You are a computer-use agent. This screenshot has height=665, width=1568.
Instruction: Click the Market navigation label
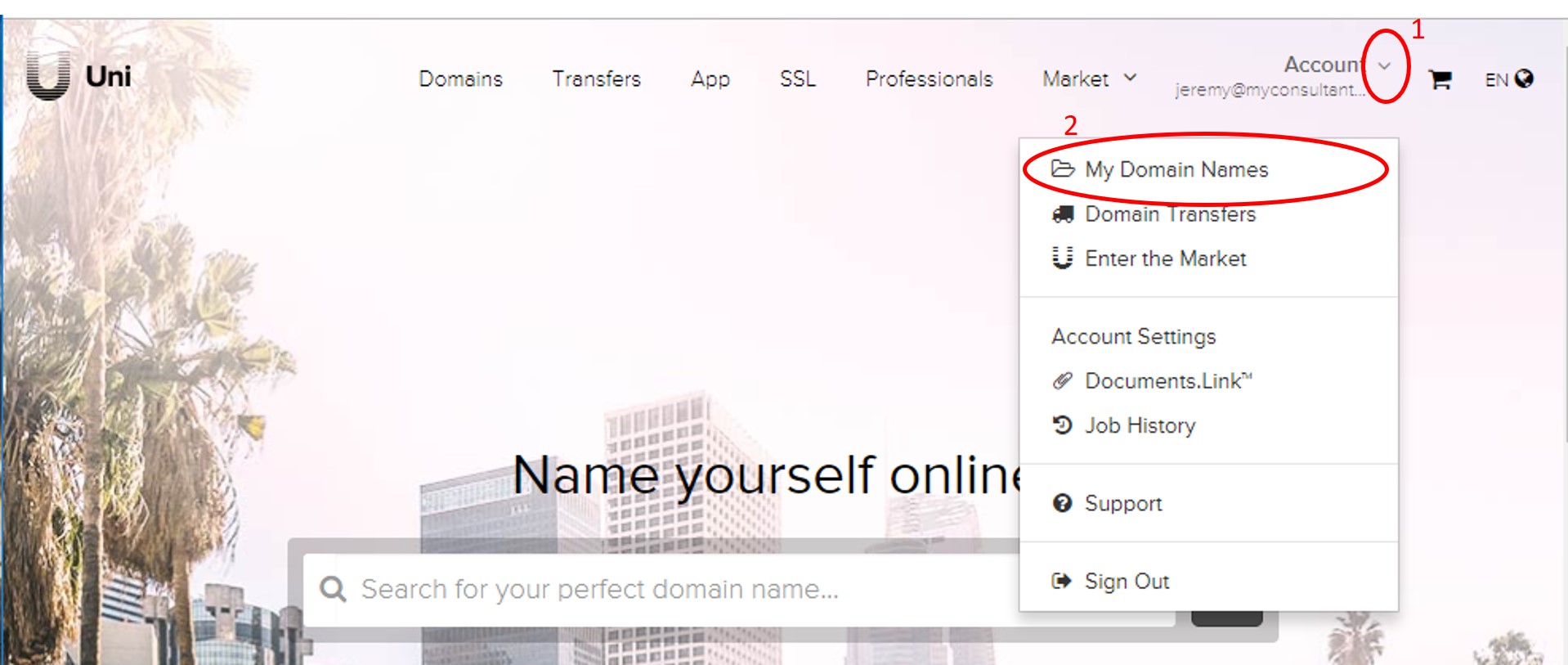point(1075,79)
